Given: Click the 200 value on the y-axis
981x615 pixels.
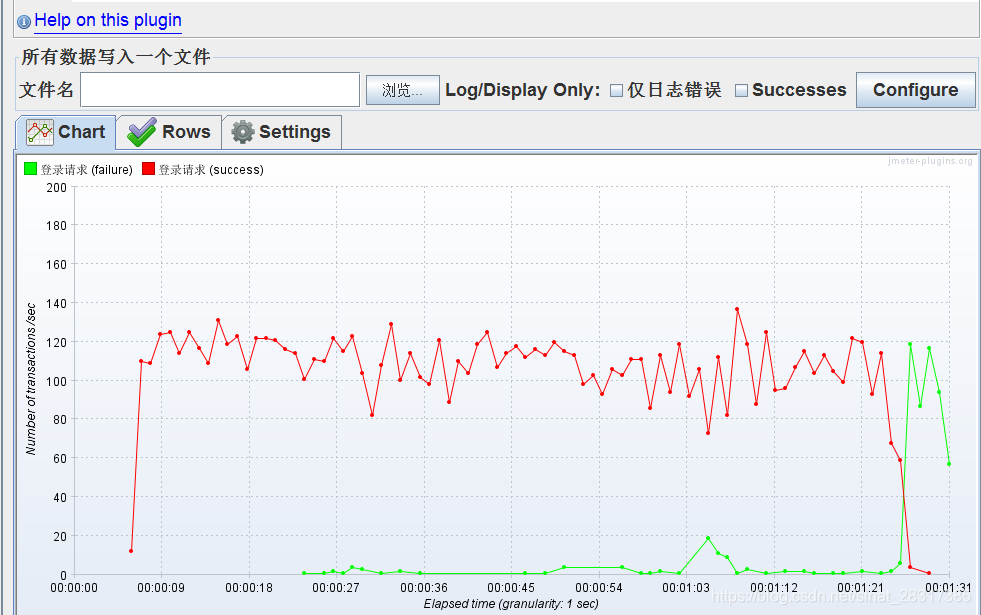Looking at the screenshot, I should [x=56, y=188].
